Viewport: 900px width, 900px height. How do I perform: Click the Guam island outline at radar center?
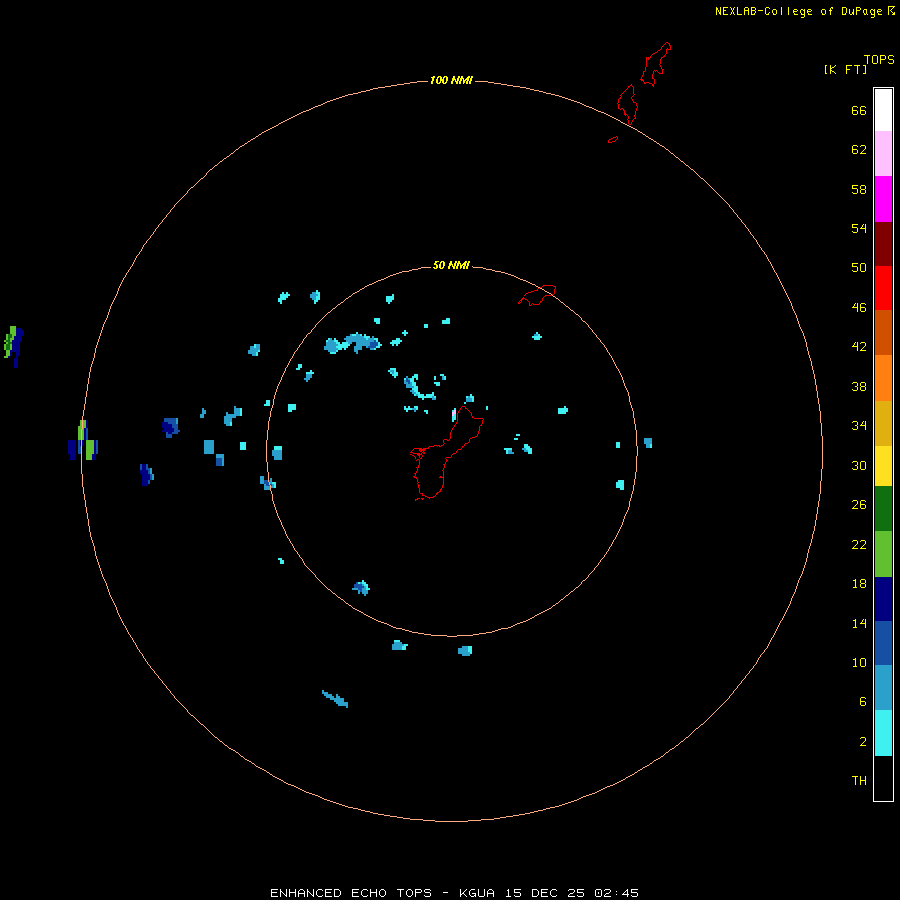pyautogui.click(x=445, y=453)
